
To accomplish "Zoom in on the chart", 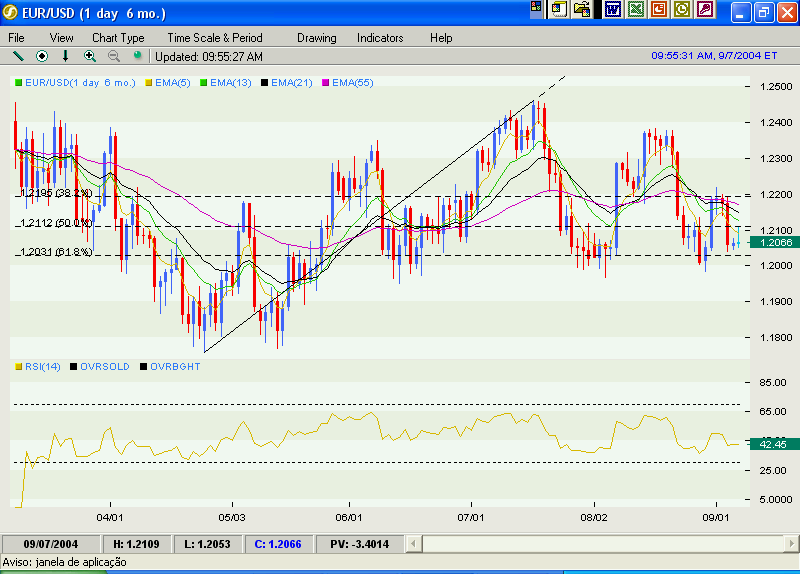I will [90, 57].
